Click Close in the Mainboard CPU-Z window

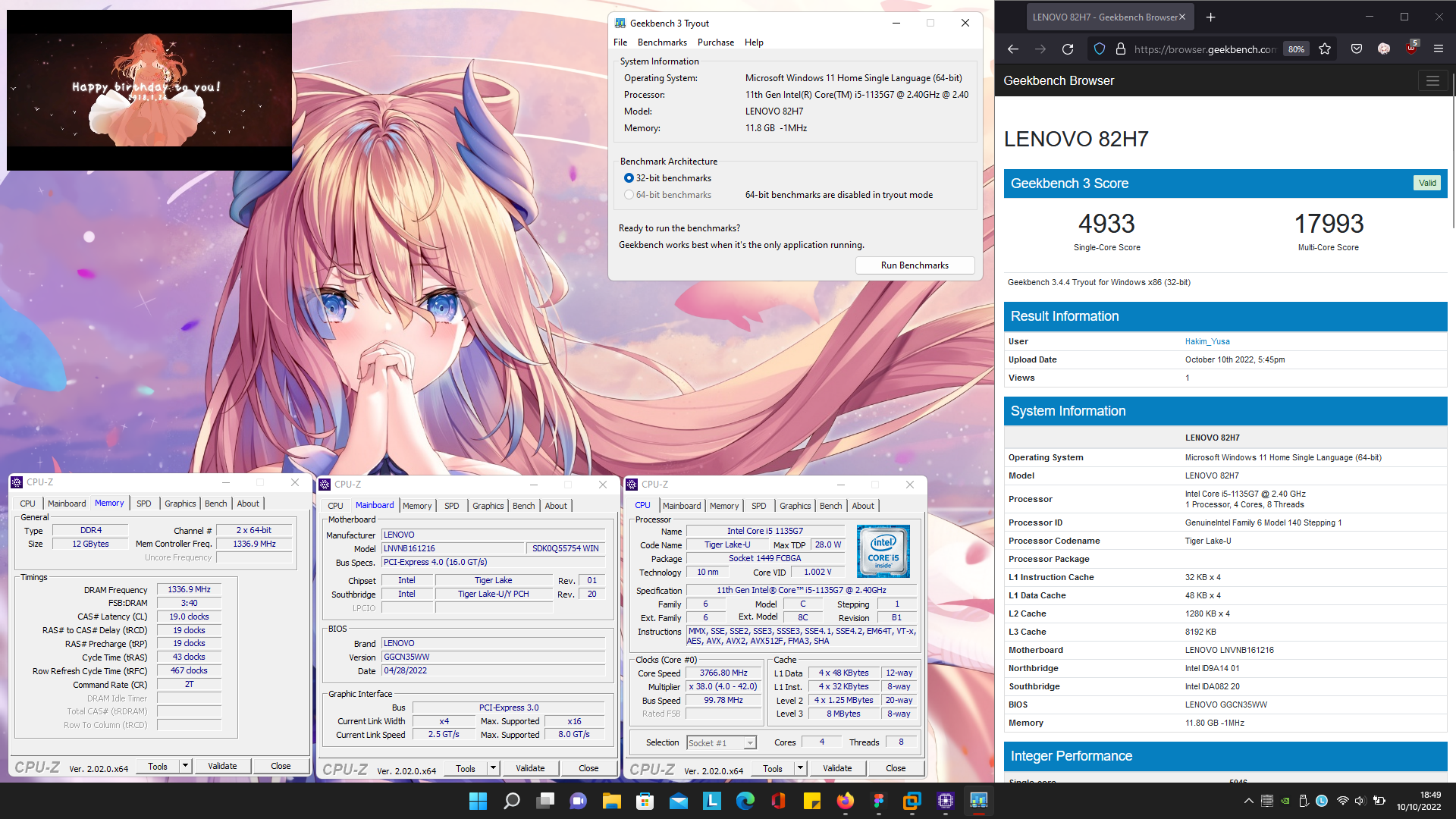tap(588, 768)
